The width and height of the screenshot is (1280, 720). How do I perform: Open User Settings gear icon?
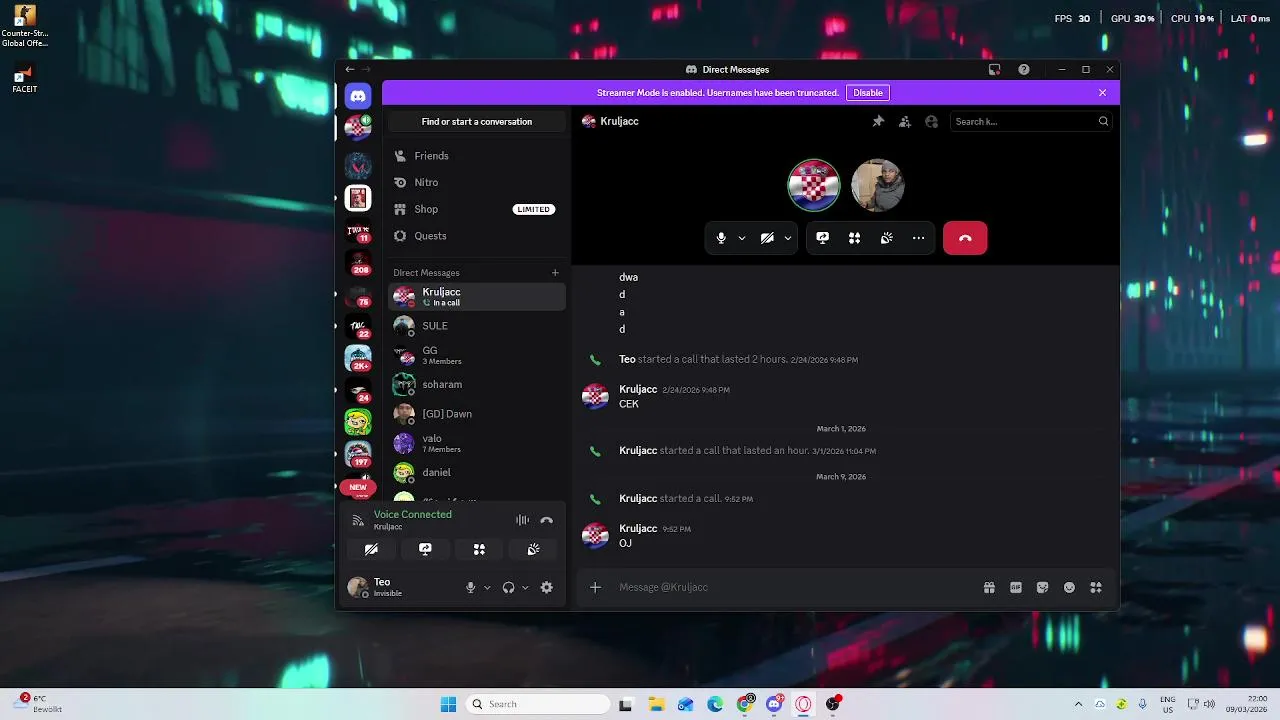click(546, 588)
